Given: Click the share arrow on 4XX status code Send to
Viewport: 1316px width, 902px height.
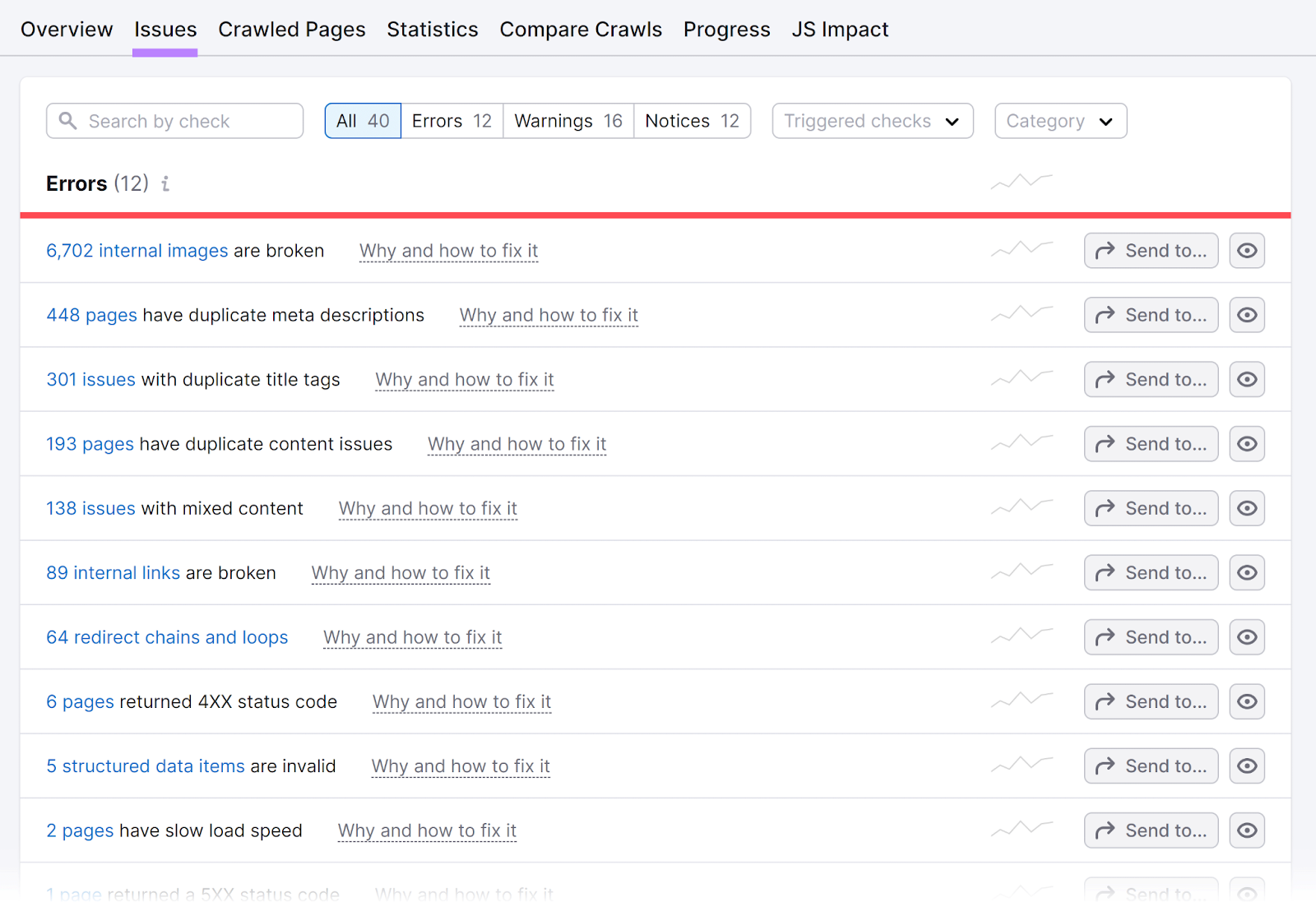Looking at the screenshot, I should click(x=1105, y=701).
